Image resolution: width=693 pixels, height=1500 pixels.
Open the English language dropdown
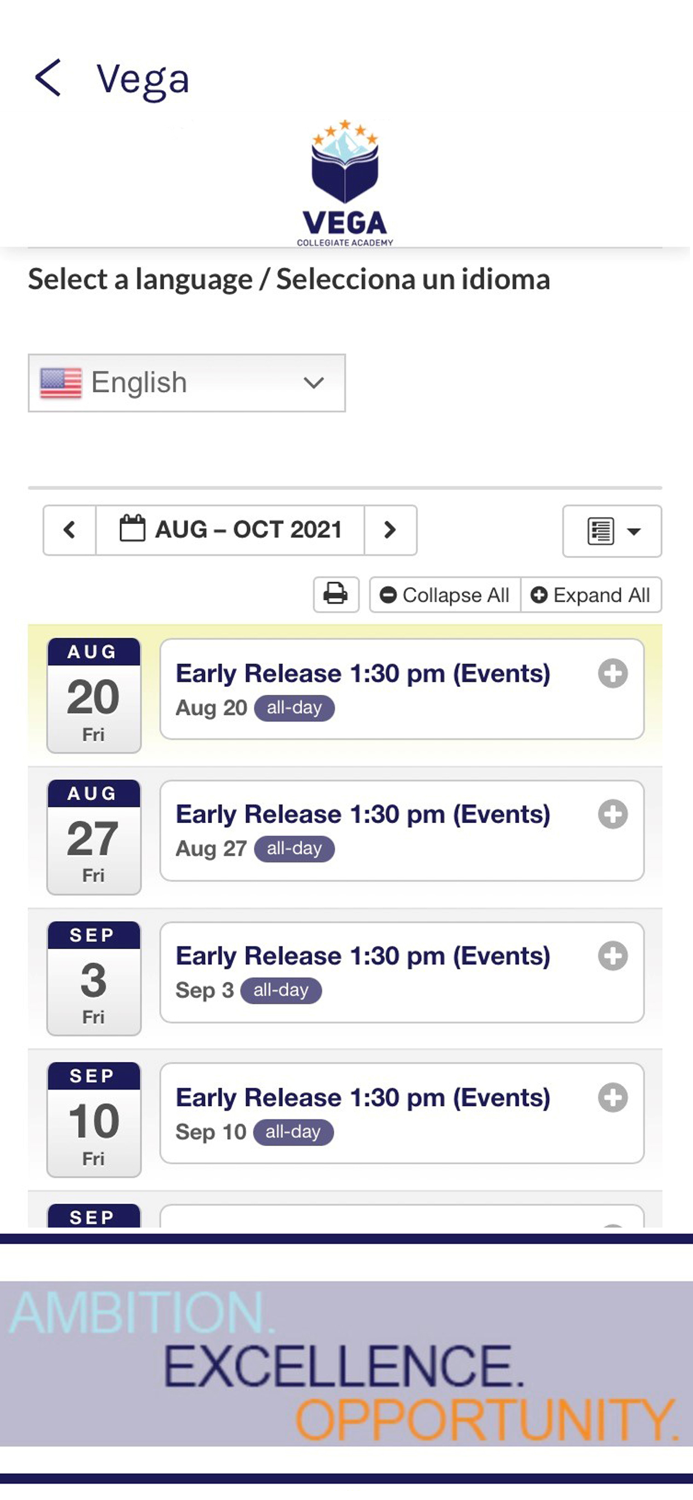tap(187, 383)
